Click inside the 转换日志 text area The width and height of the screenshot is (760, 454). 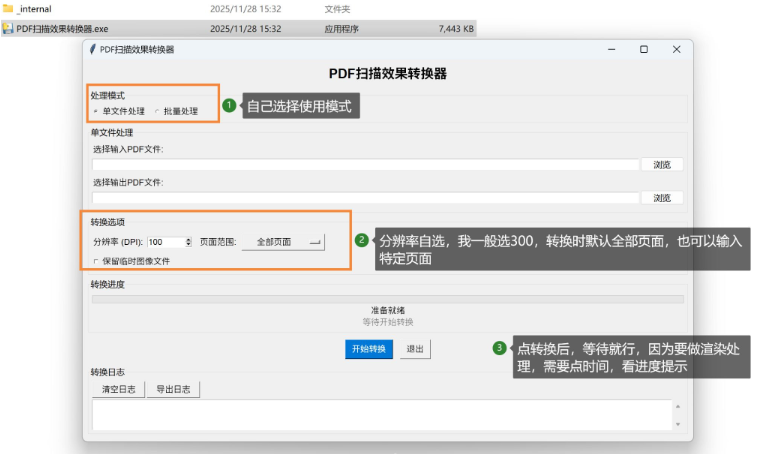(382, 415)
